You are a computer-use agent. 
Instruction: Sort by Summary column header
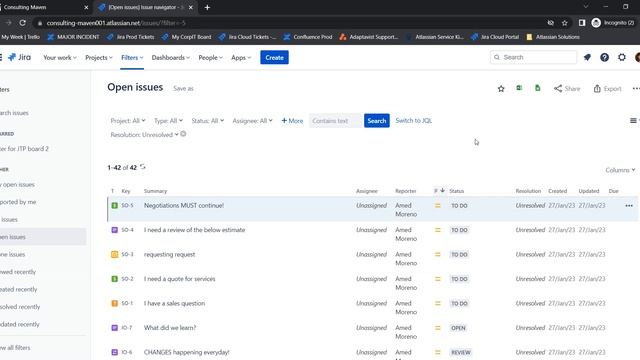coord(156,191)
